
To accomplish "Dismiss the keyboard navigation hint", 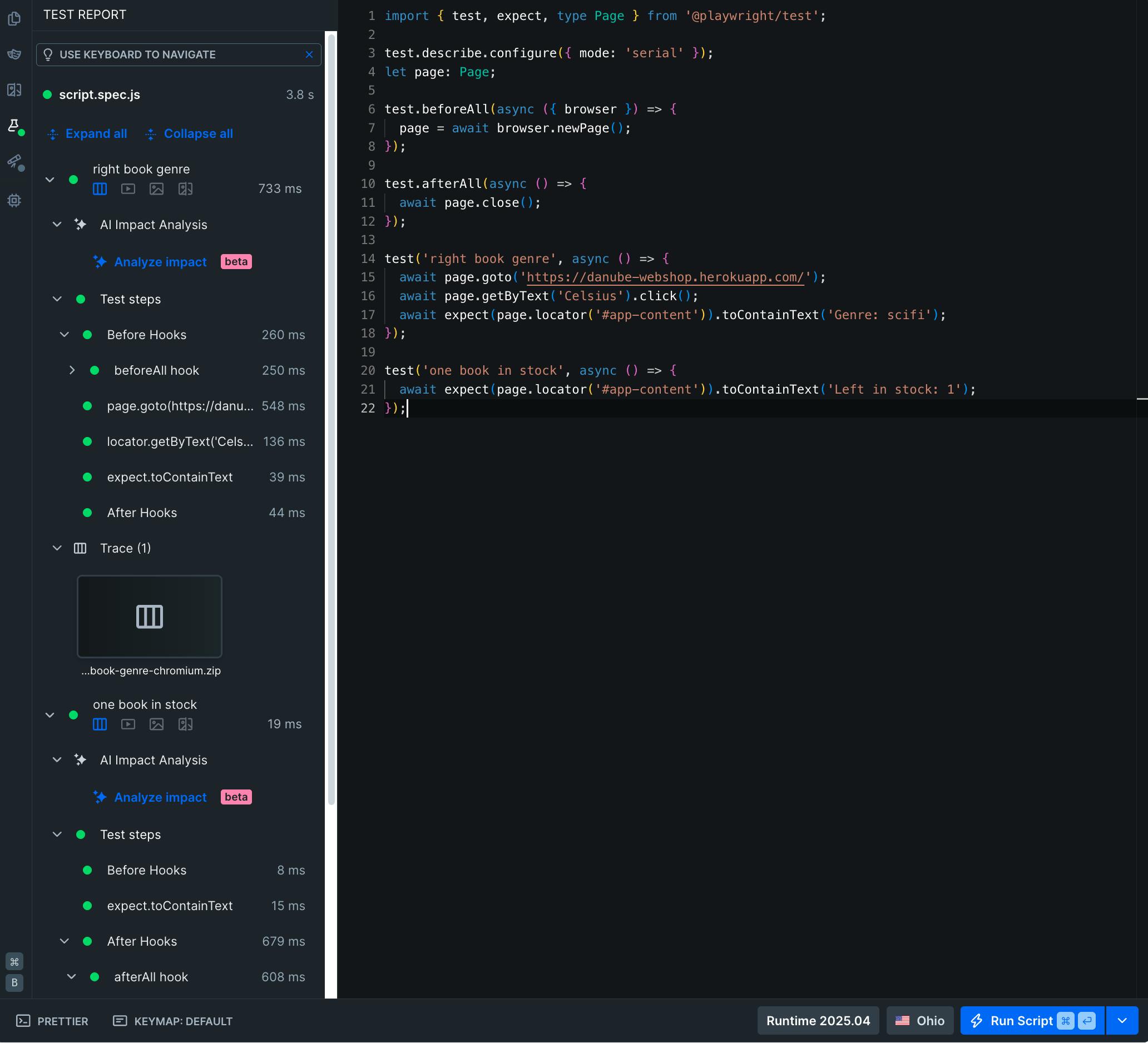I will tap(309, 54).
